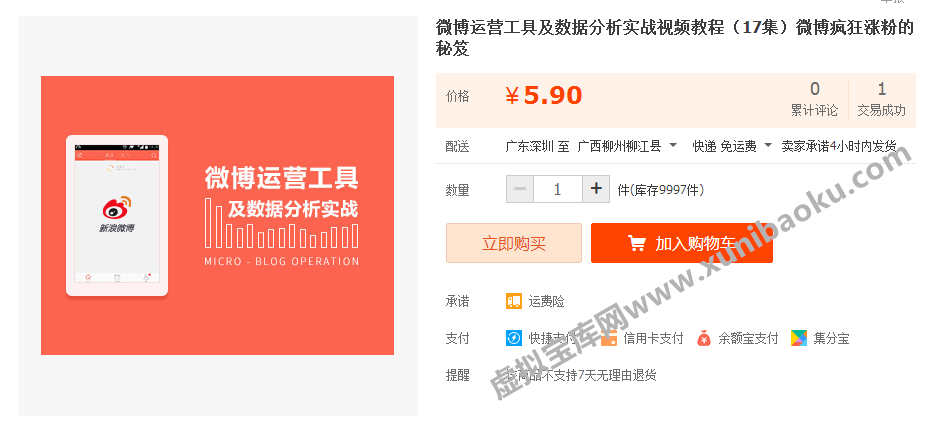Click the shopping cart icon in 加入购物车
Image resolution: width=931 pixels, height=430 pixels.
[636, 243]
